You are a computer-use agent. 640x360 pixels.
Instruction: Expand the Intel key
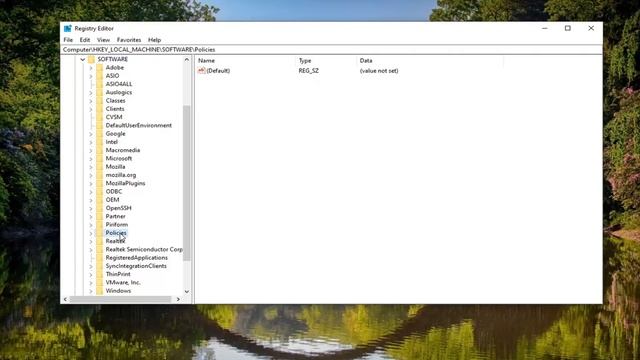91,142
